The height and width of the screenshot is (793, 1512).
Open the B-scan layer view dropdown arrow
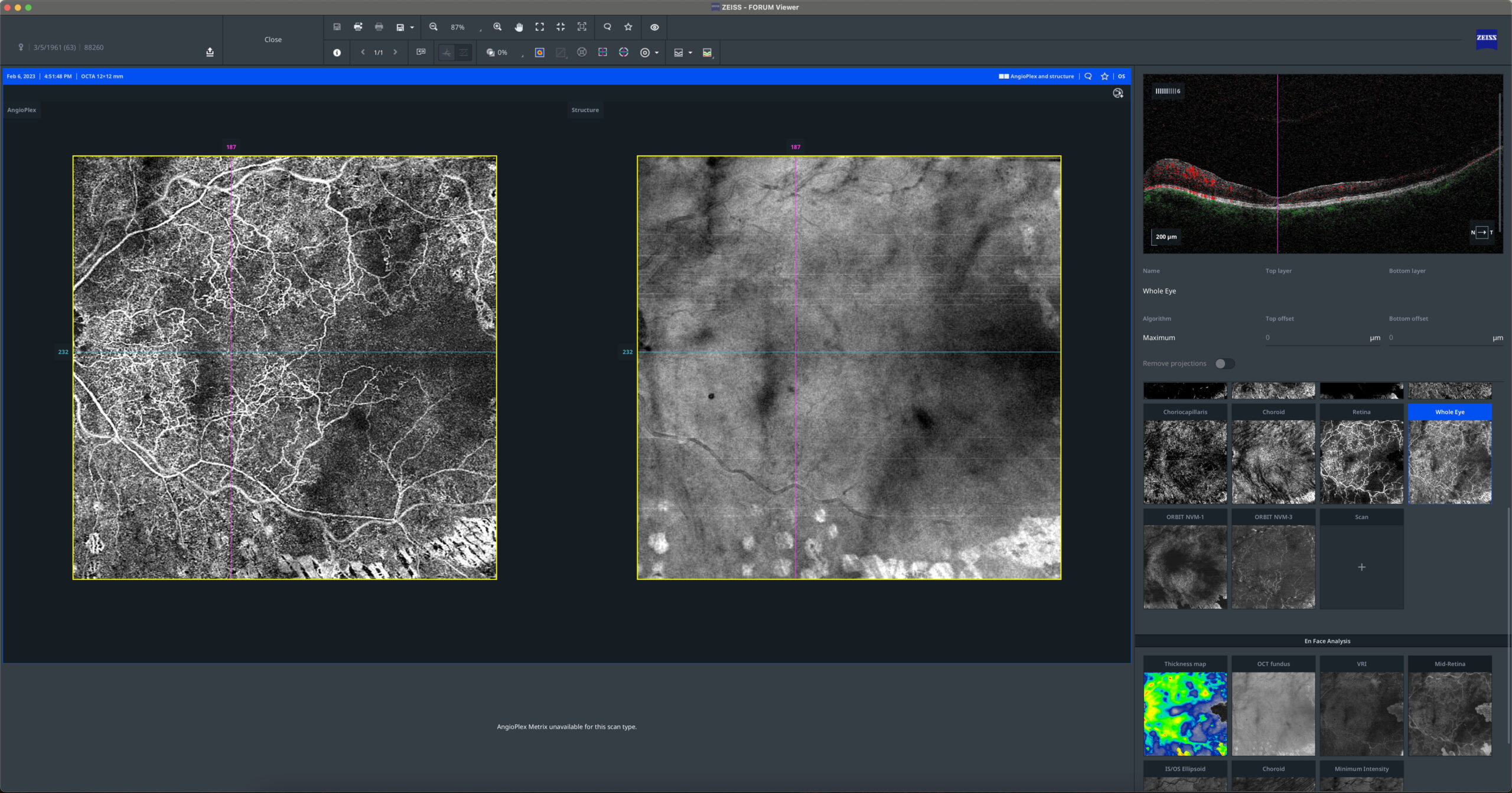click(690, 53)
